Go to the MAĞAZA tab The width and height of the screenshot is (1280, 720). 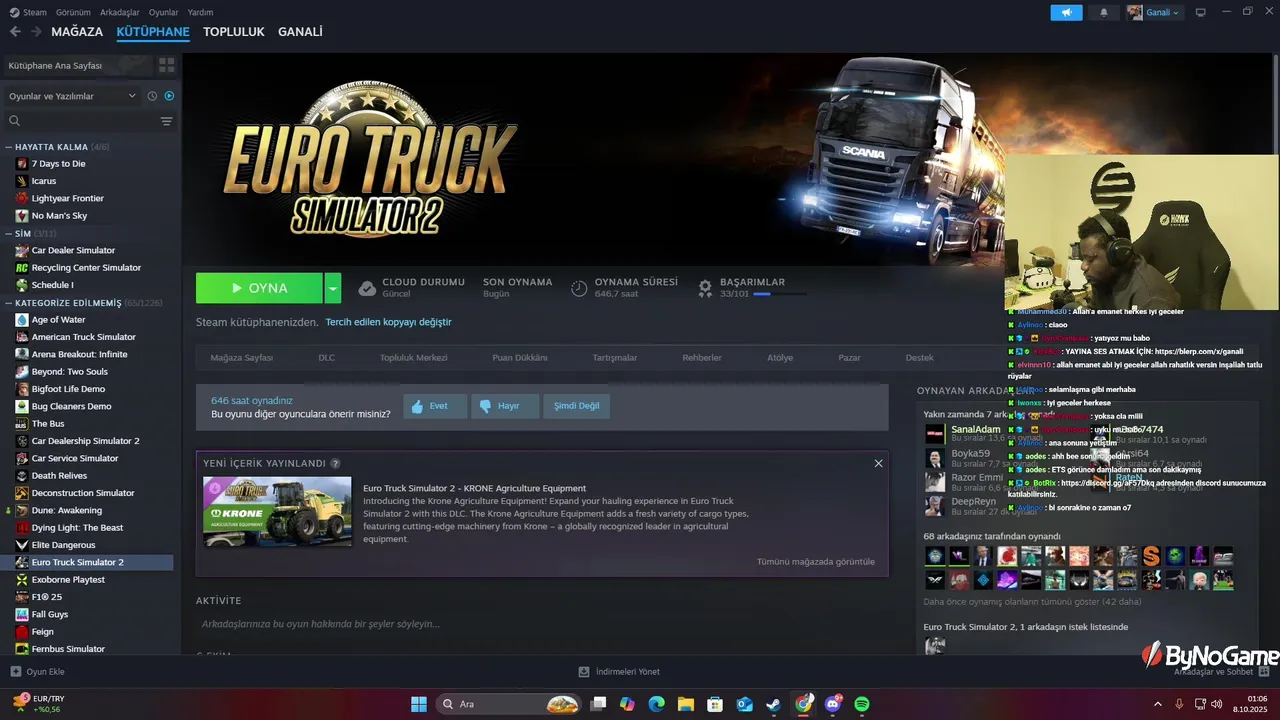pyautogui.click(x=77, y=32)
